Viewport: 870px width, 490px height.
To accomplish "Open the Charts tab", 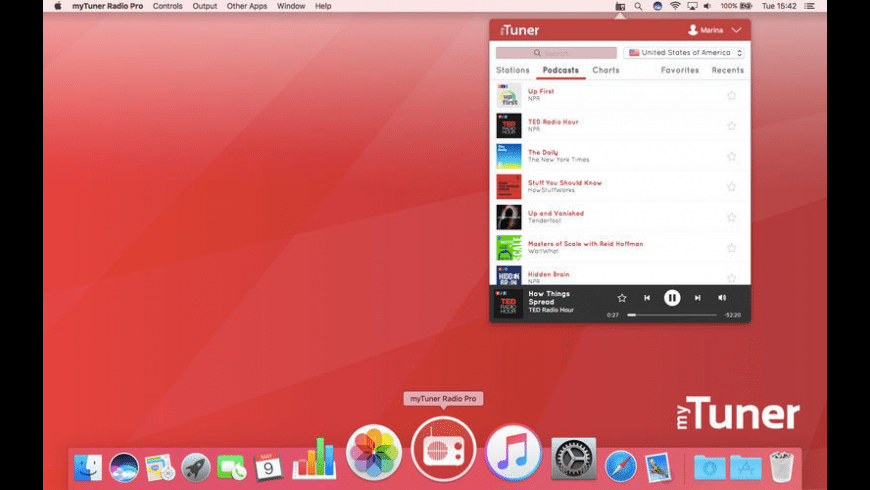I will (x=606, y=70).
